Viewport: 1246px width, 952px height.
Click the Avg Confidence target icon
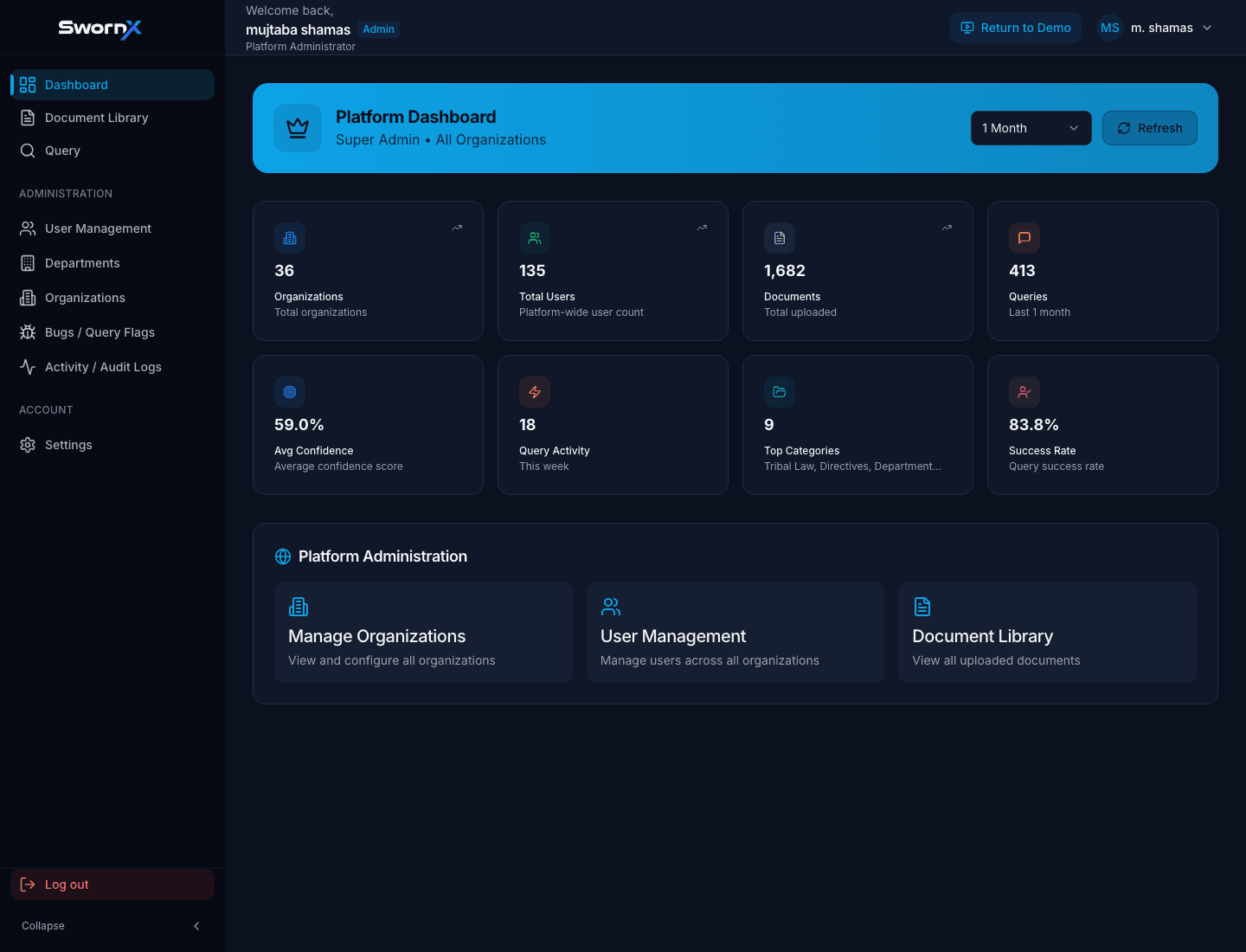[290, 392]
